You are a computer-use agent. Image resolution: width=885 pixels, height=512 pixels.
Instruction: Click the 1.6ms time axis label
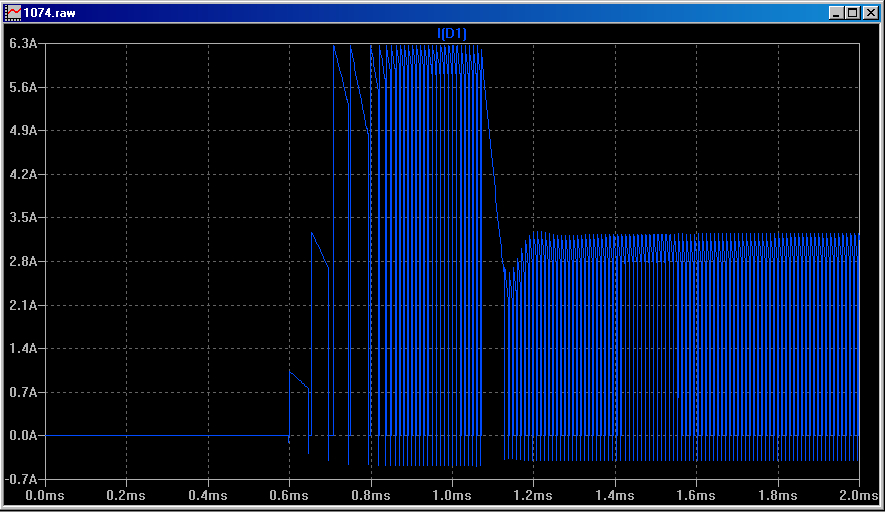[696, 496]
